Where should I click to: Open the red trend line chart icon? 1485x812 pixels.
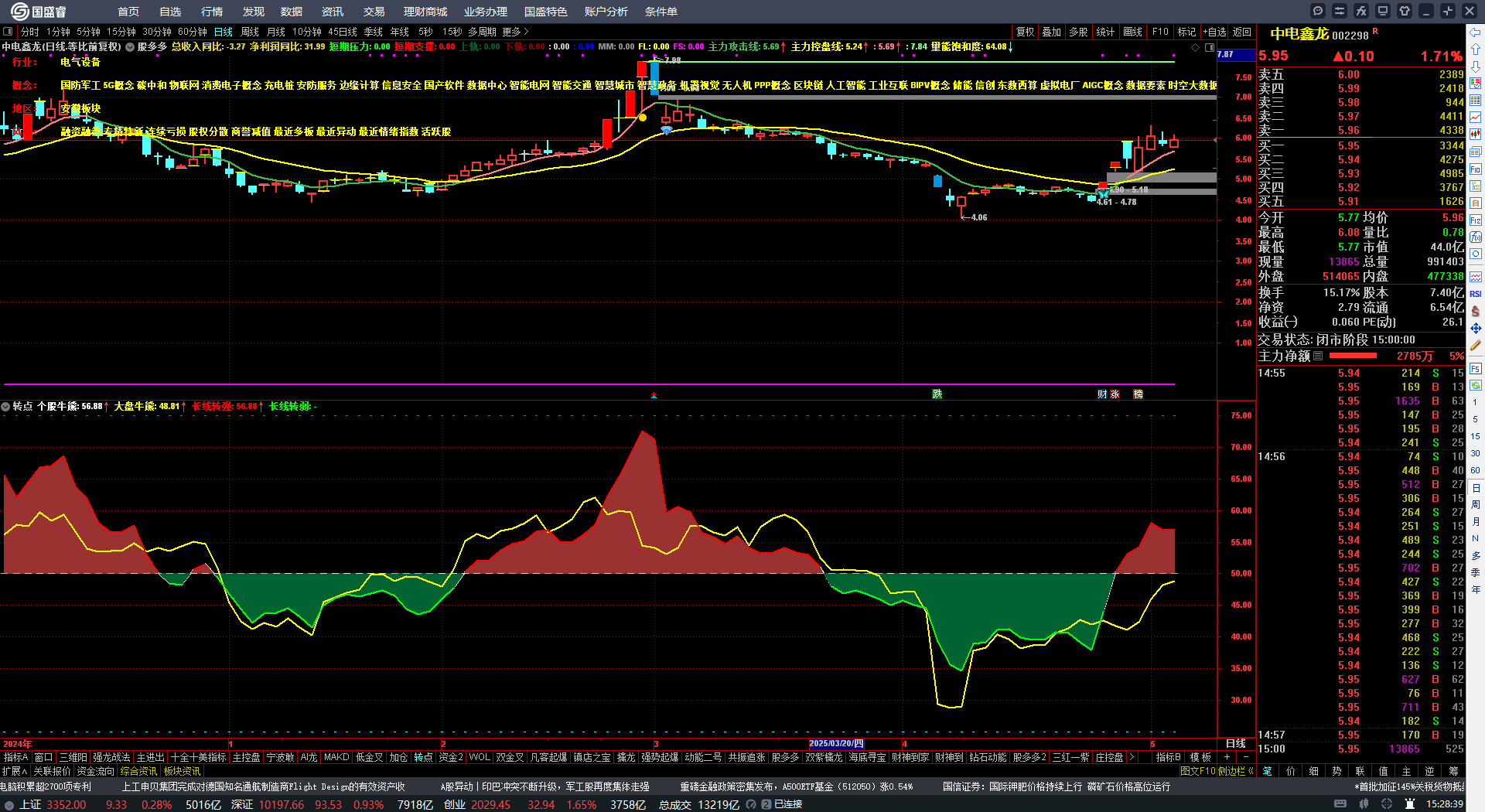[x=1476, y=118]
